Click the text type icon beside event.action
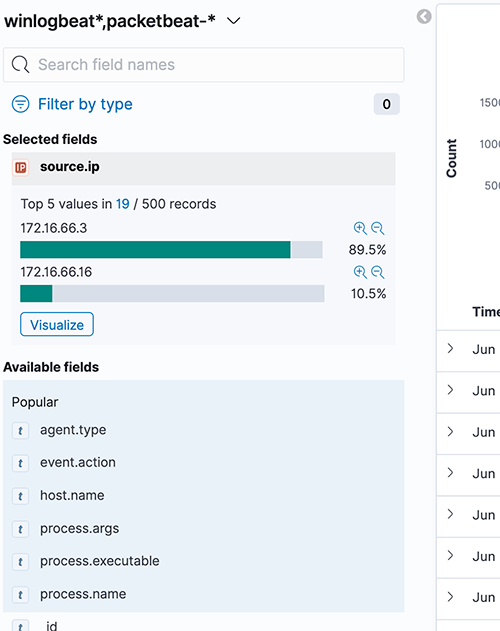 point(20,463)
